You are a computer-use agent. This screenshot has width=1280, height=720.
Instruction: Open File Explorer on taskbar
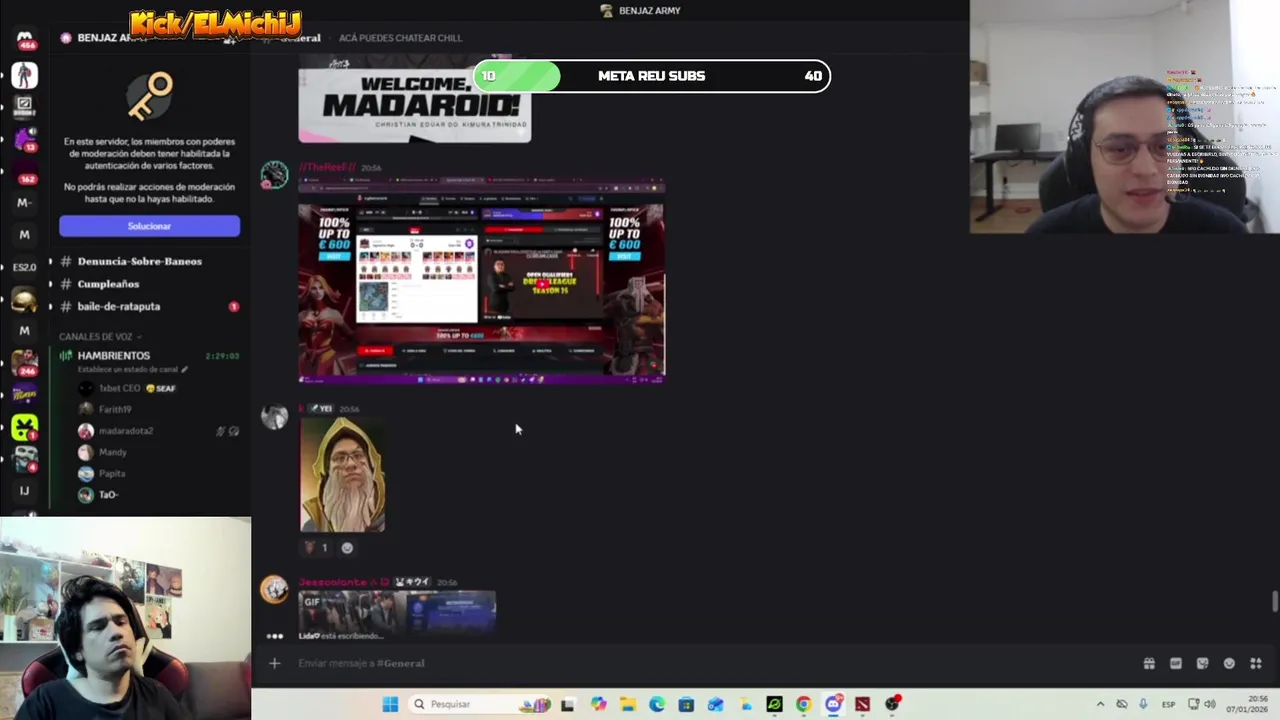(628, 704)
